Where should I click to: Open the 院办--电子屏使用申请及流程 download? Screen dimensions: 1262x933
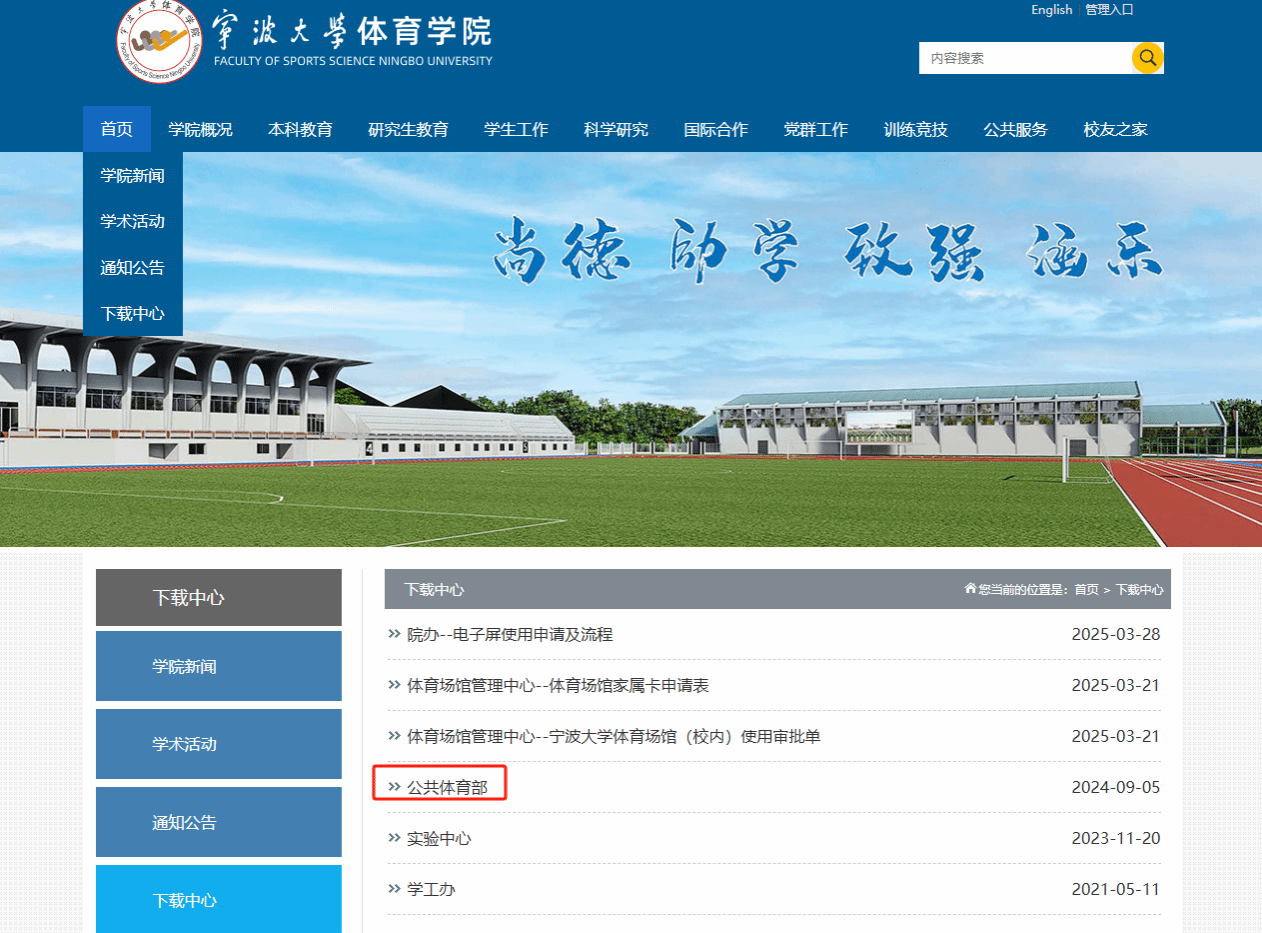[x=510, y=634]
